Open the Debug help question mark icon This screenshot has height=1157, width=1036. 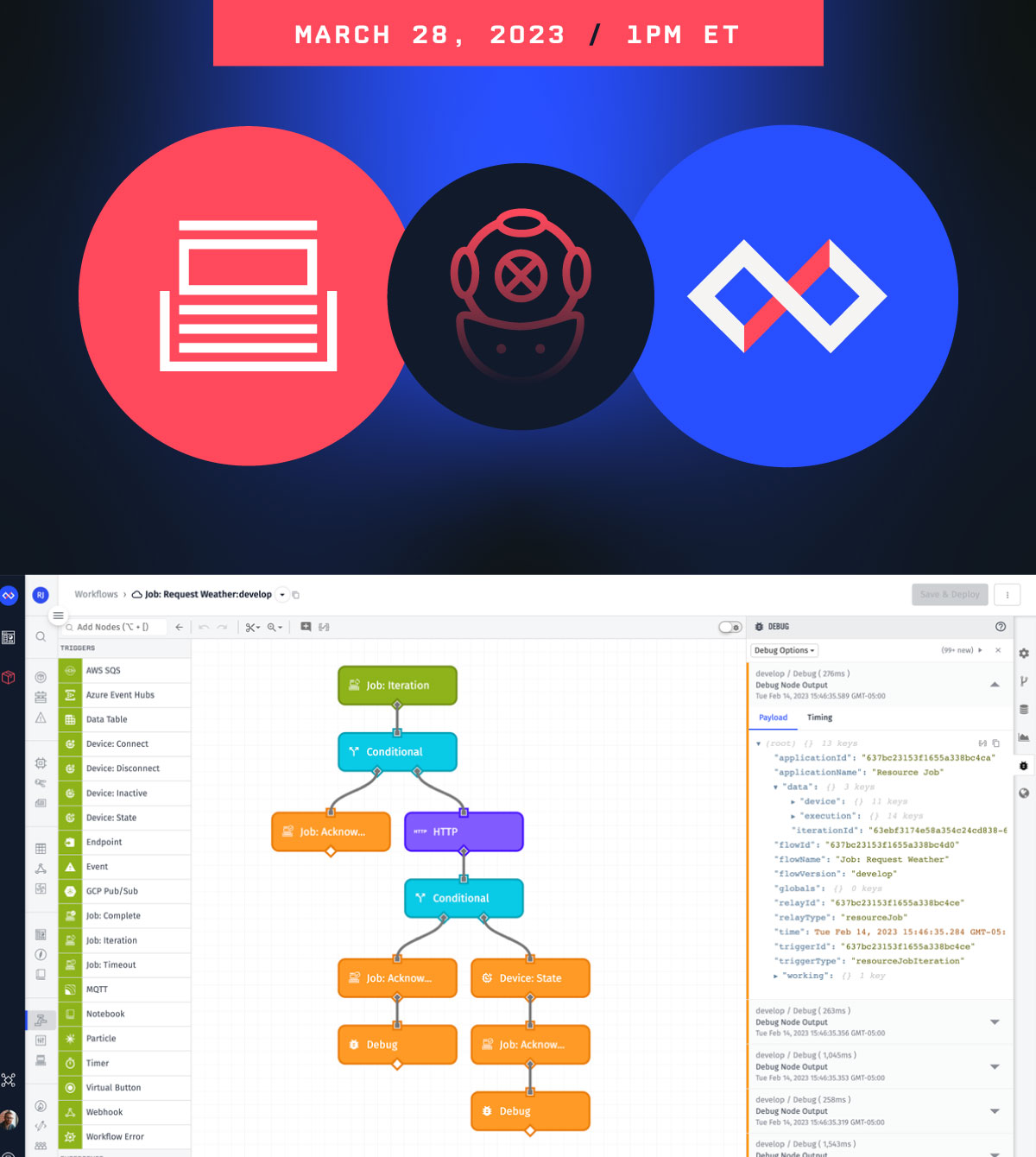click(x=1001, y=627)
